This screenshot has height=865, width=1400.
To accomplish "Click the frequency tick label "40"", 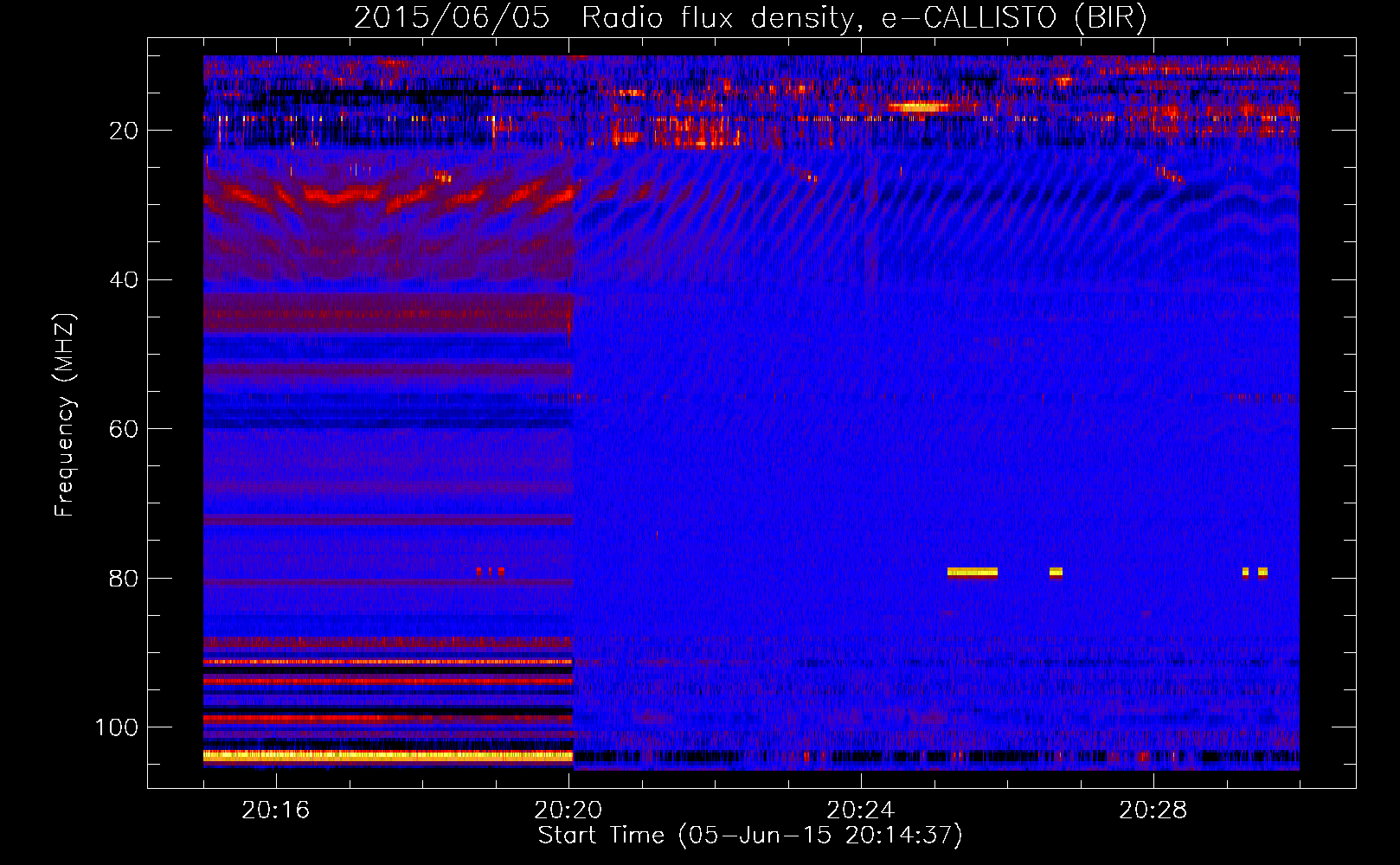I will pyautogui.click(x=125, y=280).
